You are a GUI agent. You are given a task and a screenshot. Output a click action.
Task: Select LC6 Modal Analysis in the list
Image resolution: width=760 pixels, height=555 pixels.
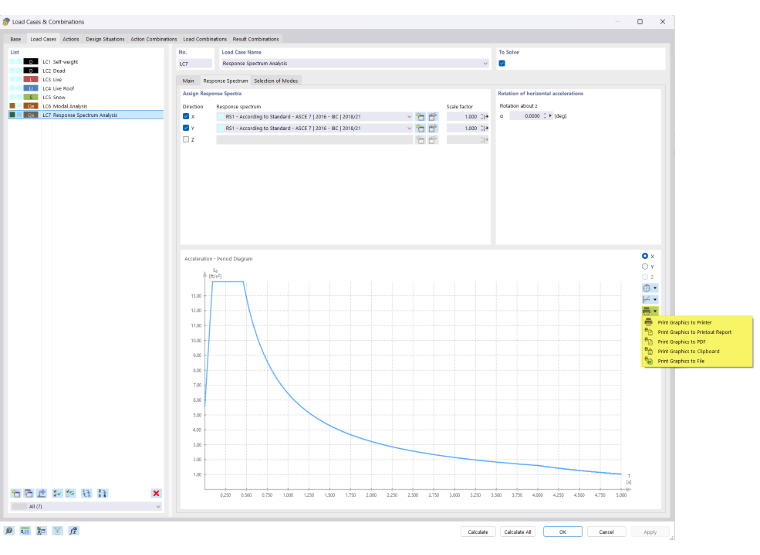point(86,106)
